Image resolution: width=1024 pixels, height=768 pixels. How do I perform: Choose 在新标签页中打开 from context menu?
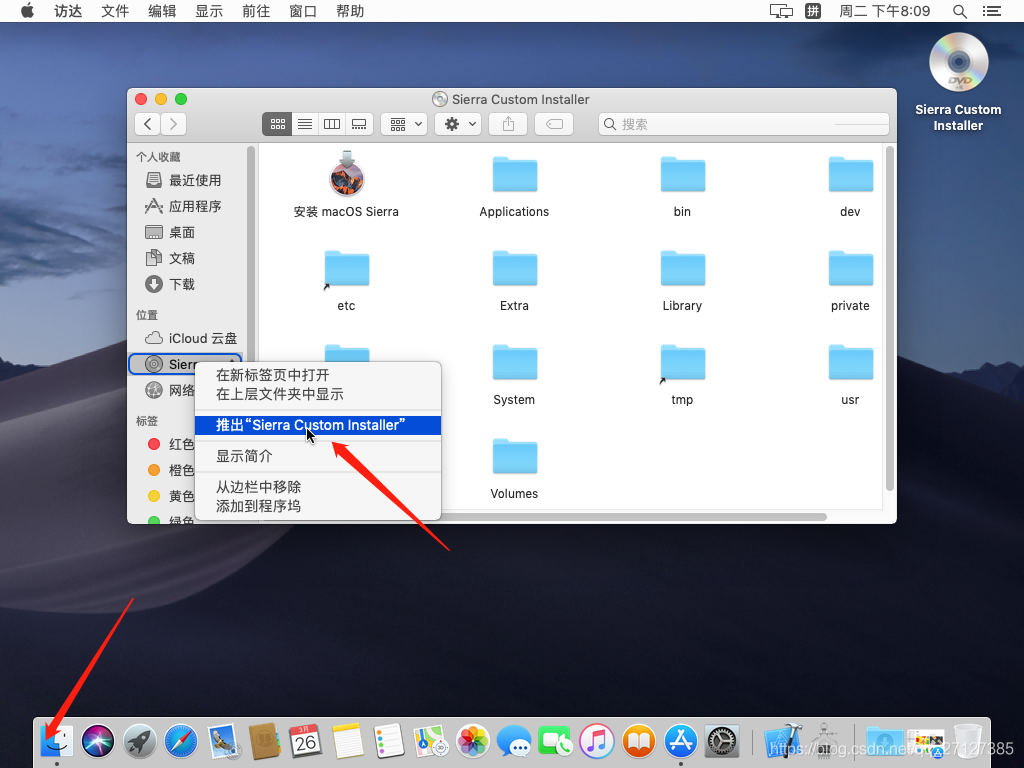pyautogui.click(x=318, y=376)
